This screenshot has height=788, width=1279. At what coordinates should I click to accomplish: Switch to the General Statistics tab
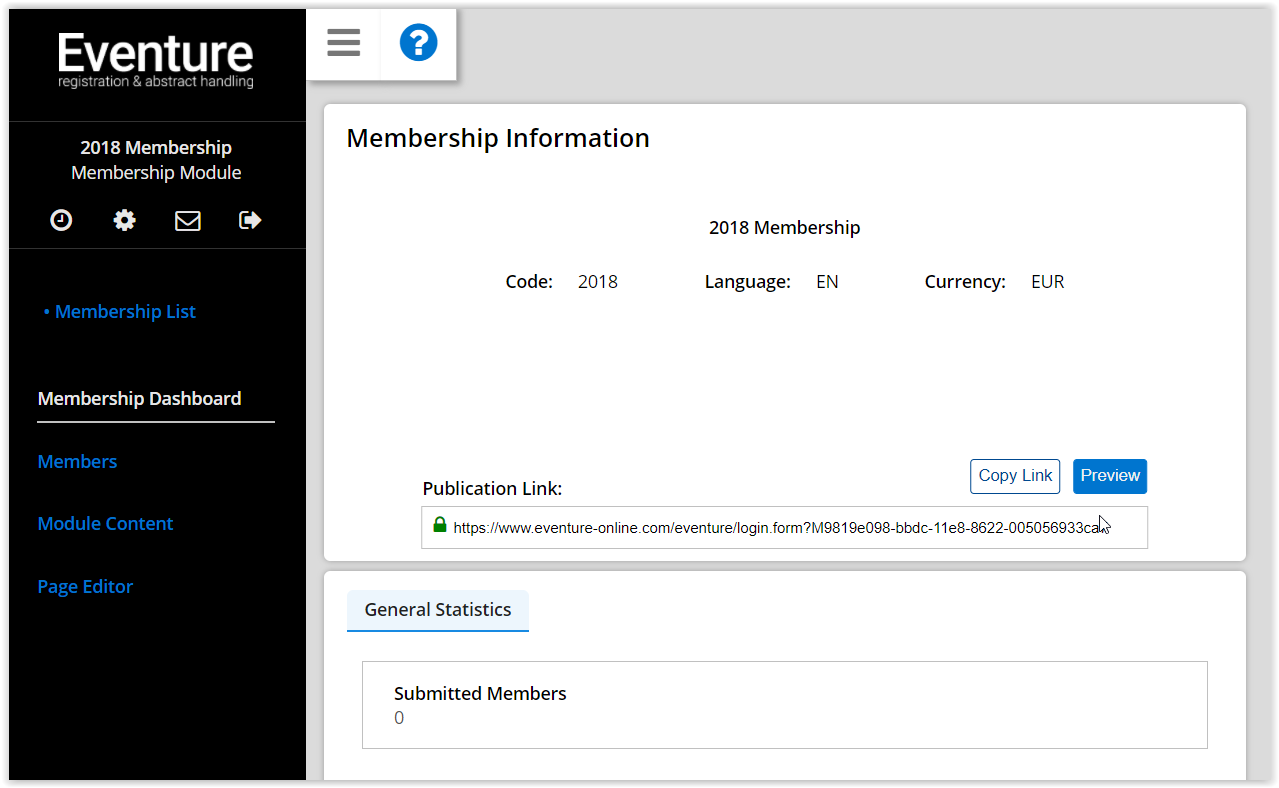[438, 610]
